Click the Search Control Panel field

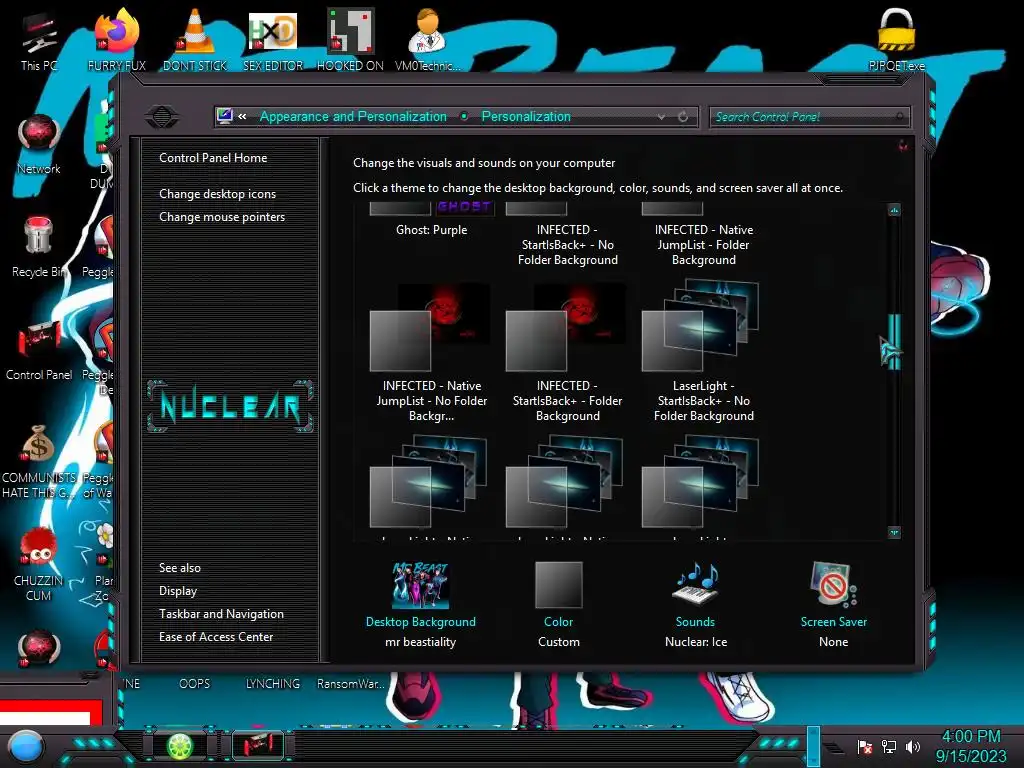coord(808,117)
